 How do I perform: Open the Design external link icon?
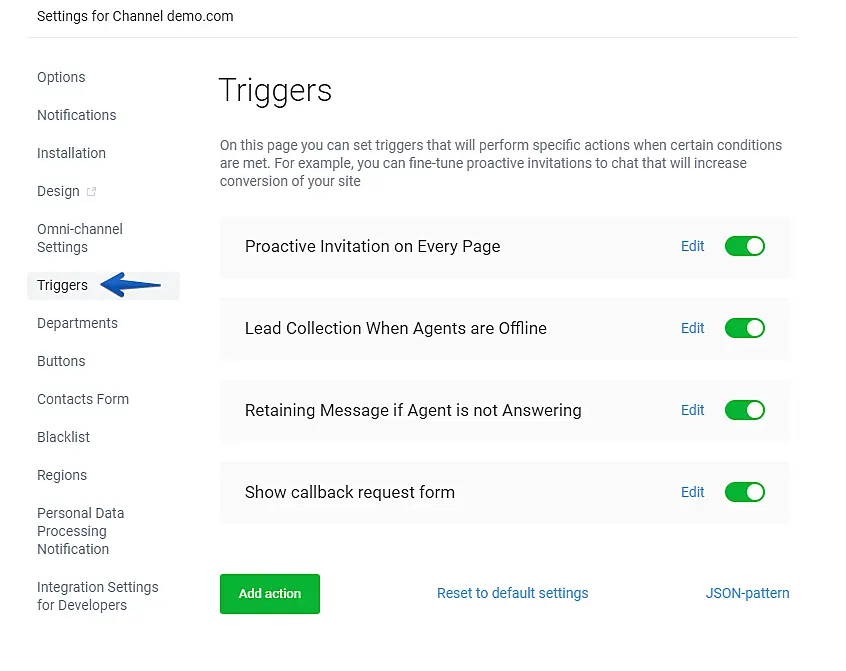[92, 190]
